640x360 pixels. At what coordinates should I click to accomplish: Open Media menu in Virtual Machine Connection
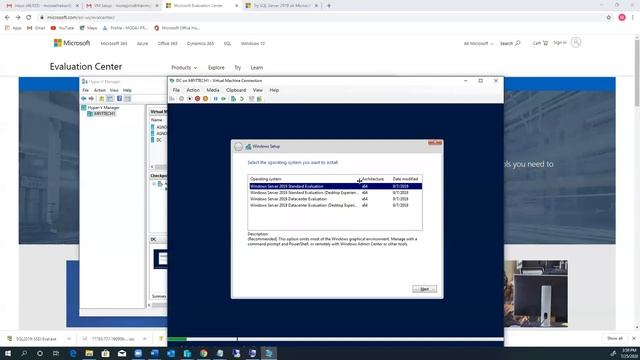pyautogui.click(x=213, y=90)
